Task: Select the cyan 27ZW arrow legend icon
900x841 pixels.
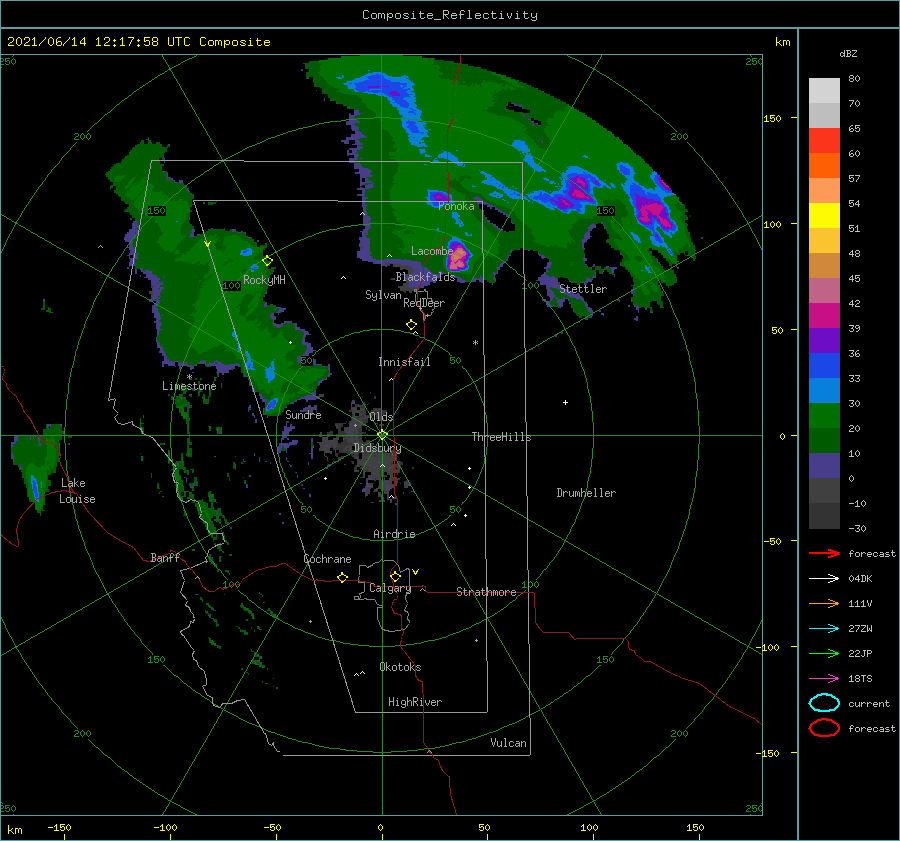Action: point(824,629)
